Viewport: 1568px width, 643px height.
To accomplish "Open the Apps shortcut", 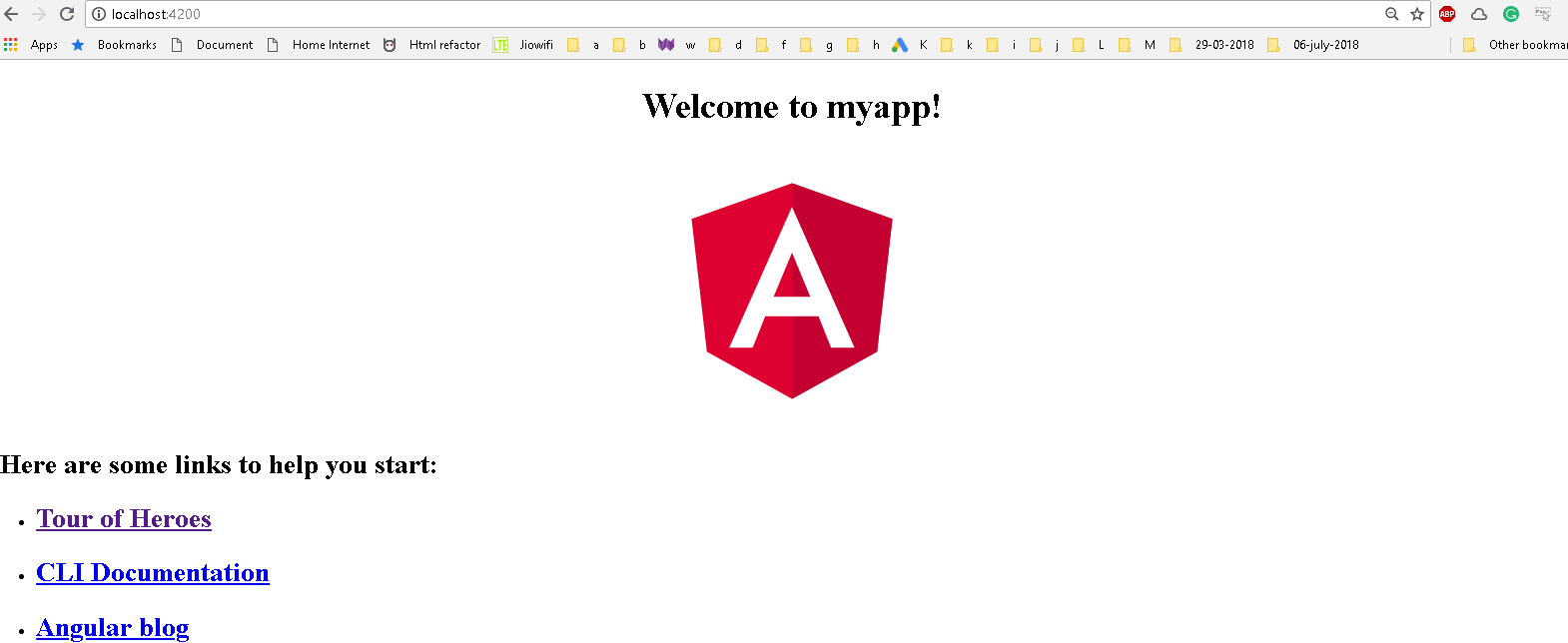I will point(31,45).
